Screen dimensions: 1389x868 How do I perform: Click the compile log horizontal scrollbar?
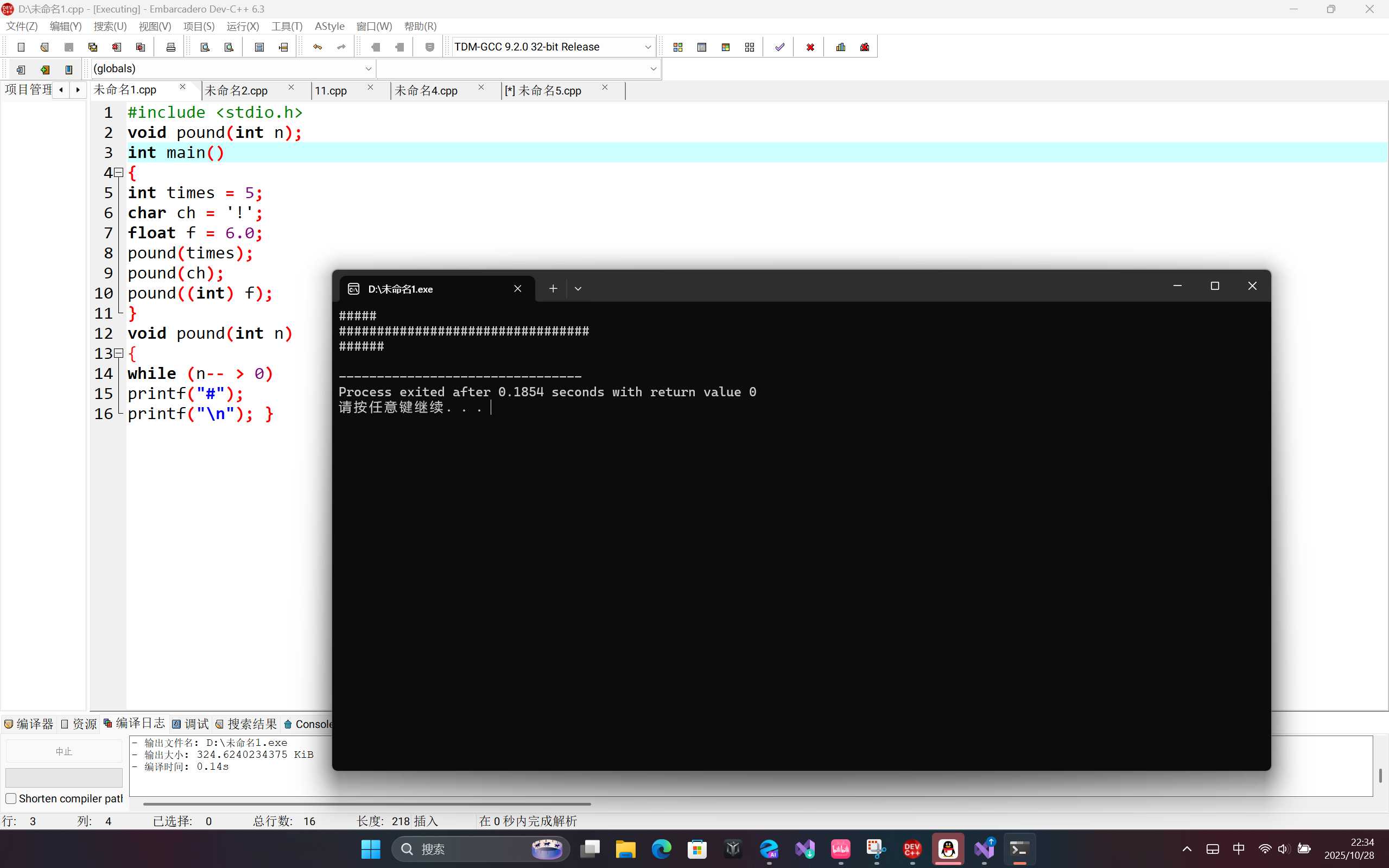[367, 804]
